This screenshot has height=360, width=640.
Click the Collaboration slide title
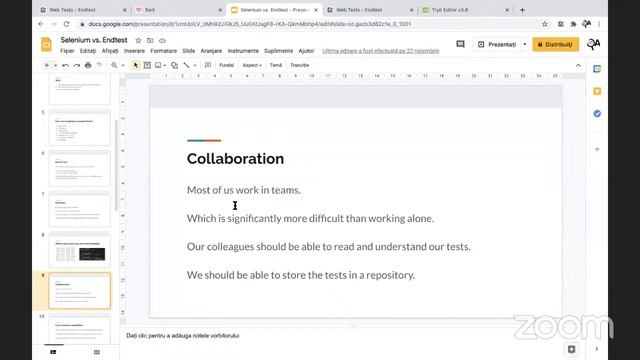[236, 159]
